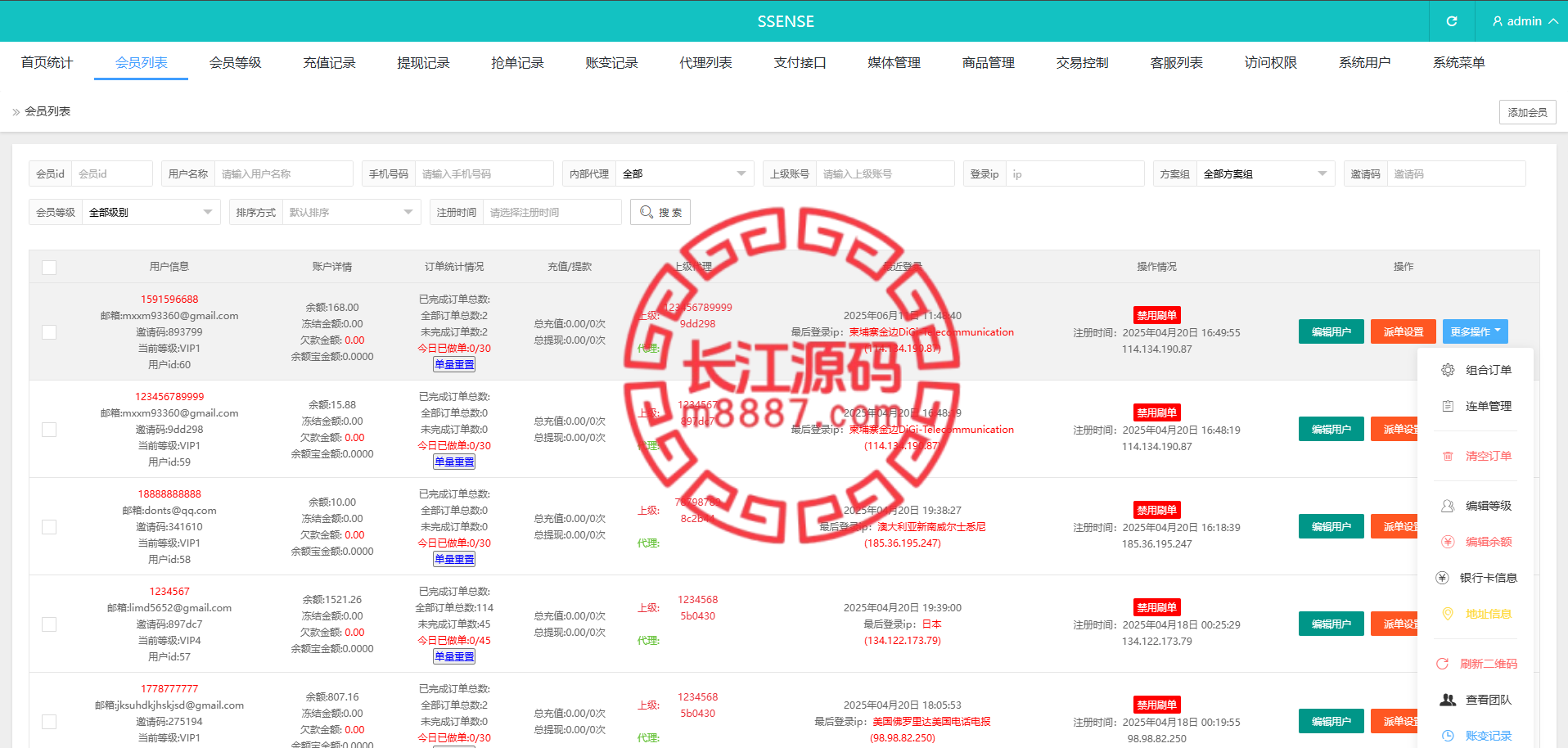Focus the 手机号码 input field

tap(484, 173)
